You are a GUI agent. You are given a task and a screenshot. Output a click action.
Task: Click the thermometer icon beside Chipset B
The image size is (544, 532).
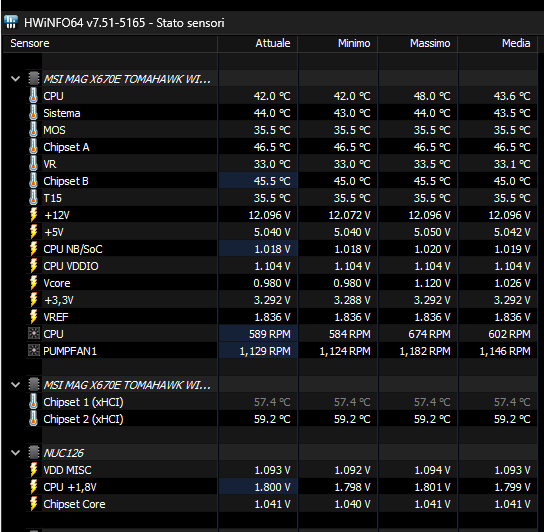point(33,181)
